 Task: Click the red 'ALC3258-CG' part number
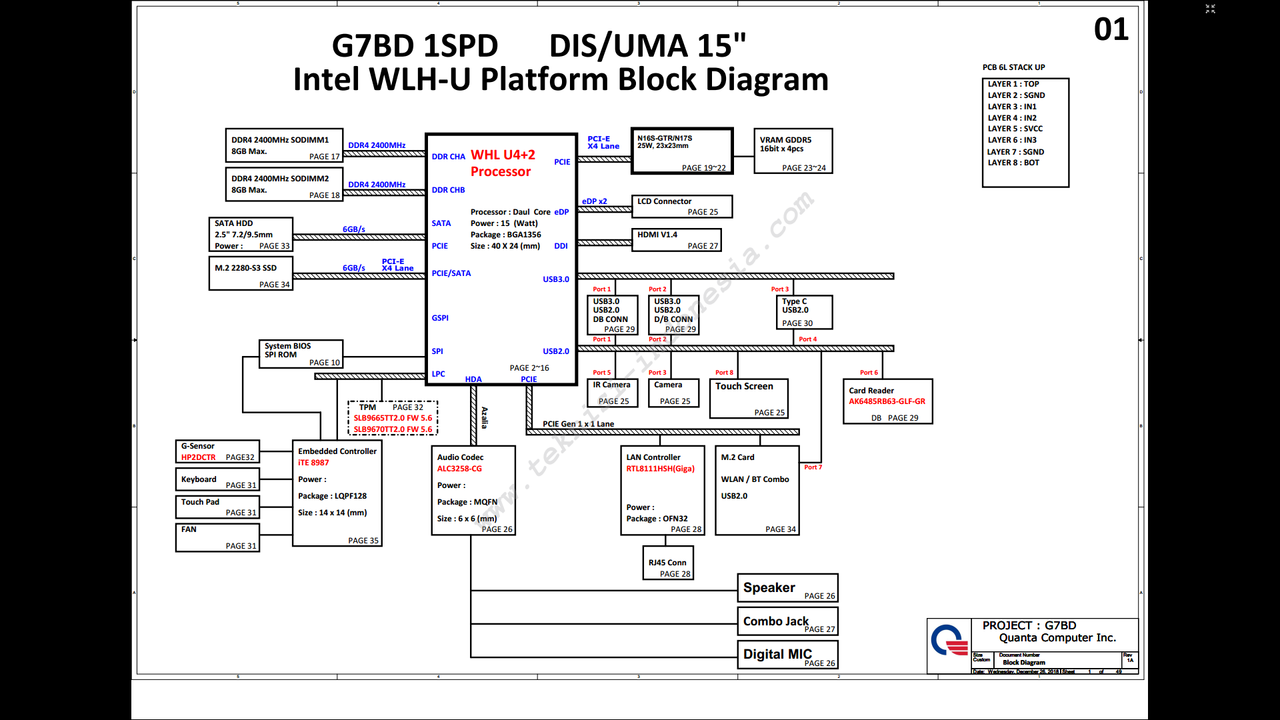coord(459,468)
